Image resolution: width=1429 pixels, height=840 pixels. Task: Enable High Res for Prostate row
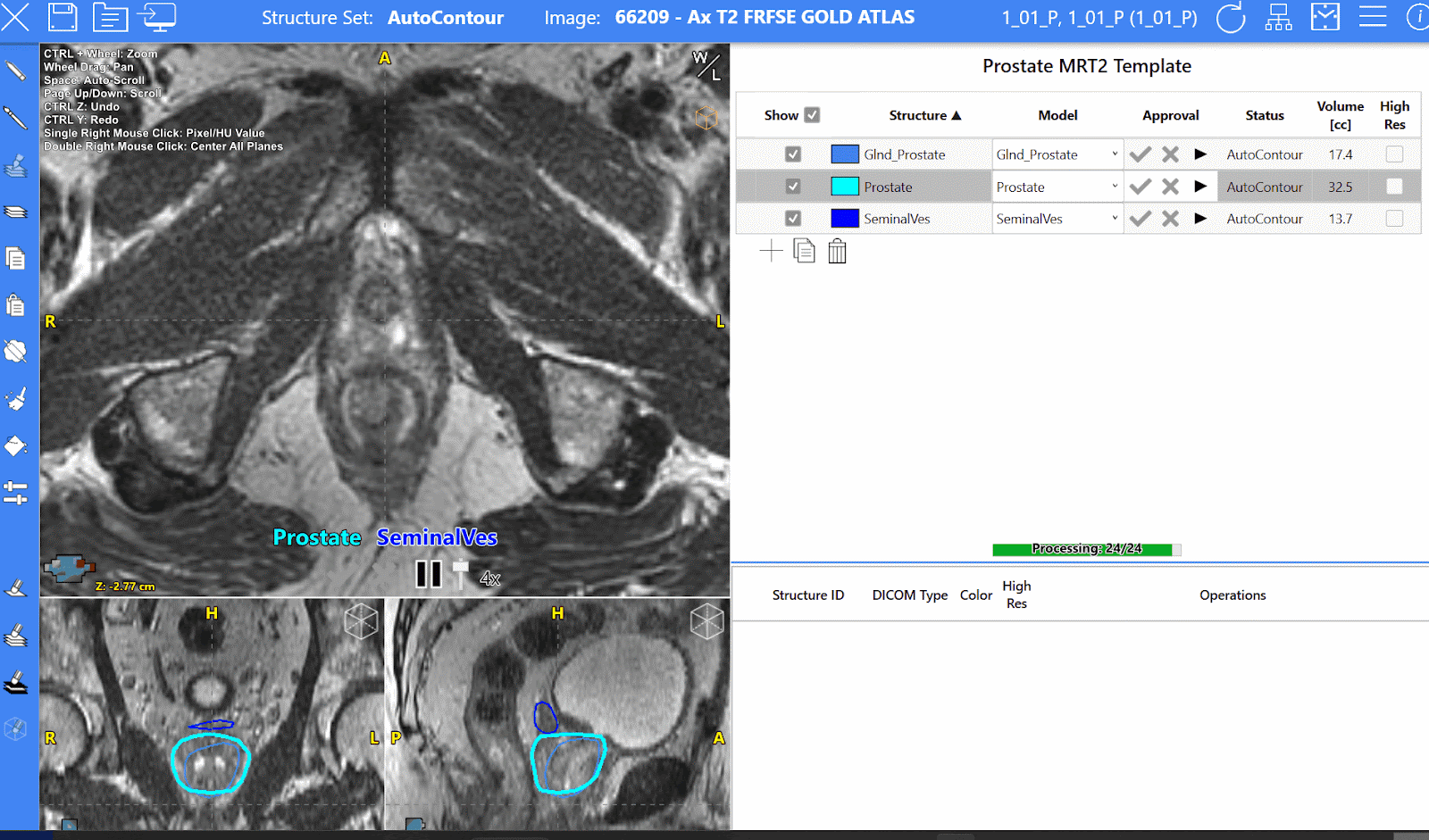pos(1394,187)
